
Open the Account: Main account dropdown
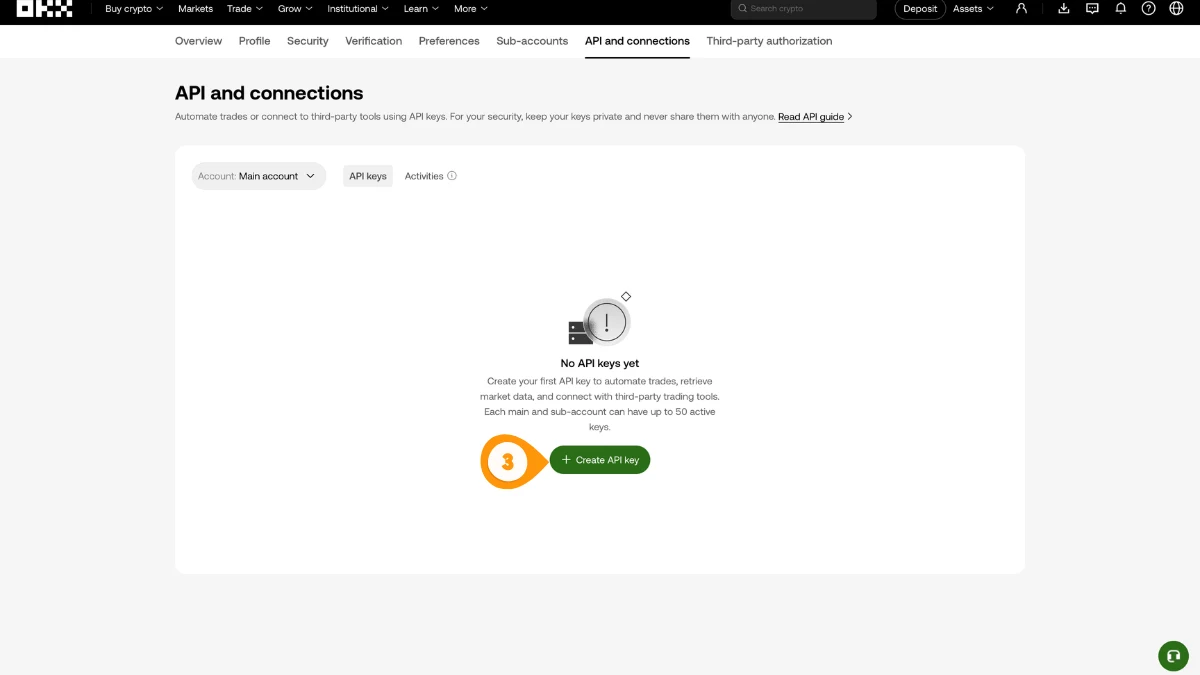tap(259, 176)
